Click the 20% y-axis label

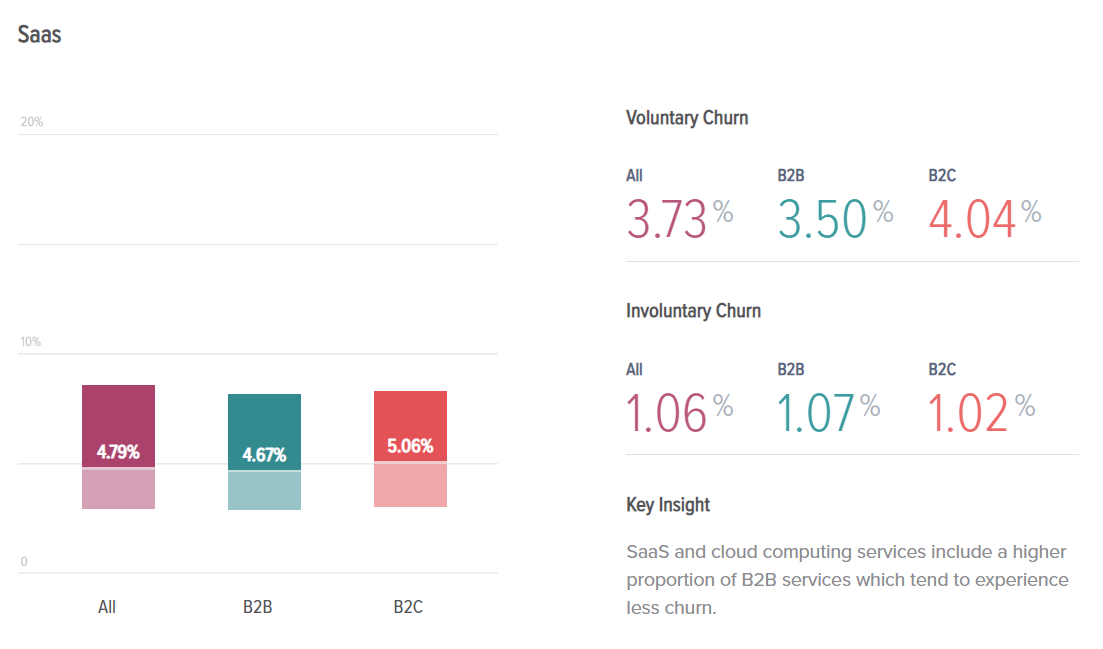click(x=32, y=122)
